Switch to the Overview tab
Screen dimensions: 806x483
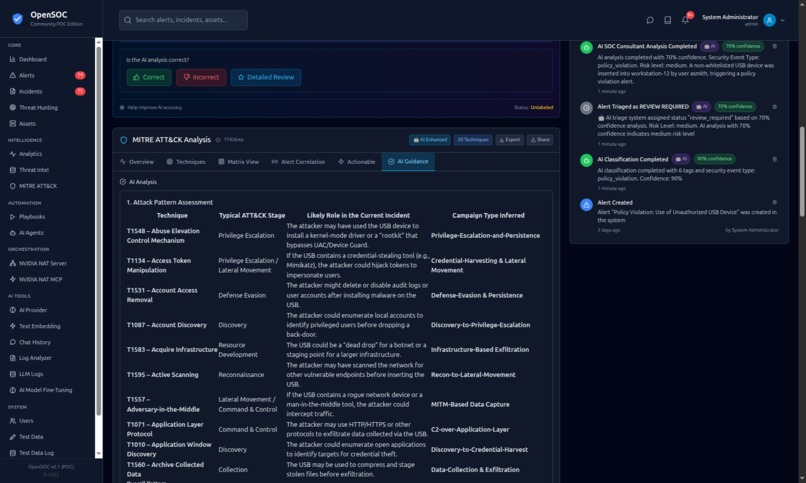tap(137, 162)
